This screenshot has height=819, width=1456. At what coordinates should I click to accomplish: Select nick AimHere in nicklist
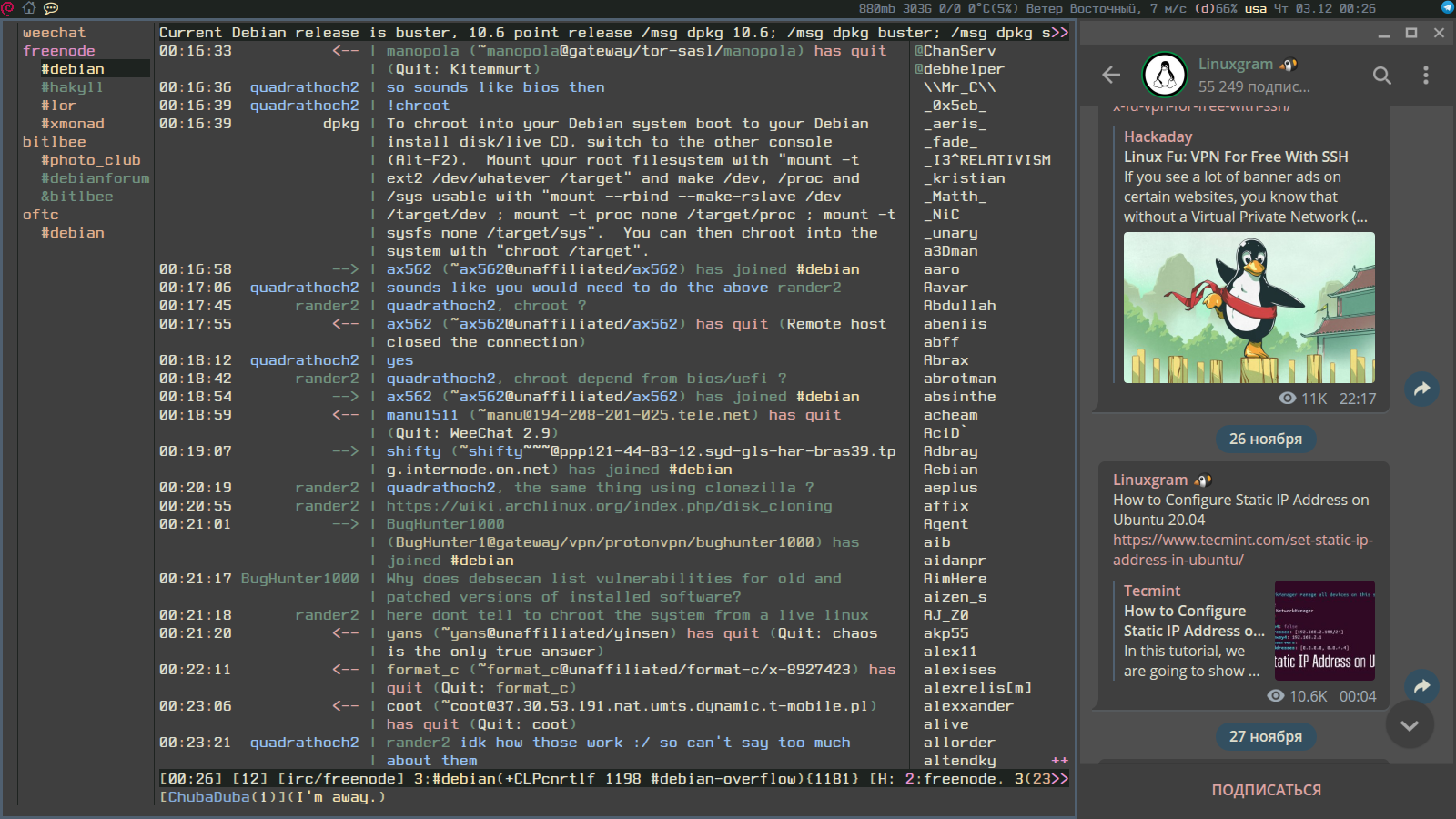click(955, 579)
